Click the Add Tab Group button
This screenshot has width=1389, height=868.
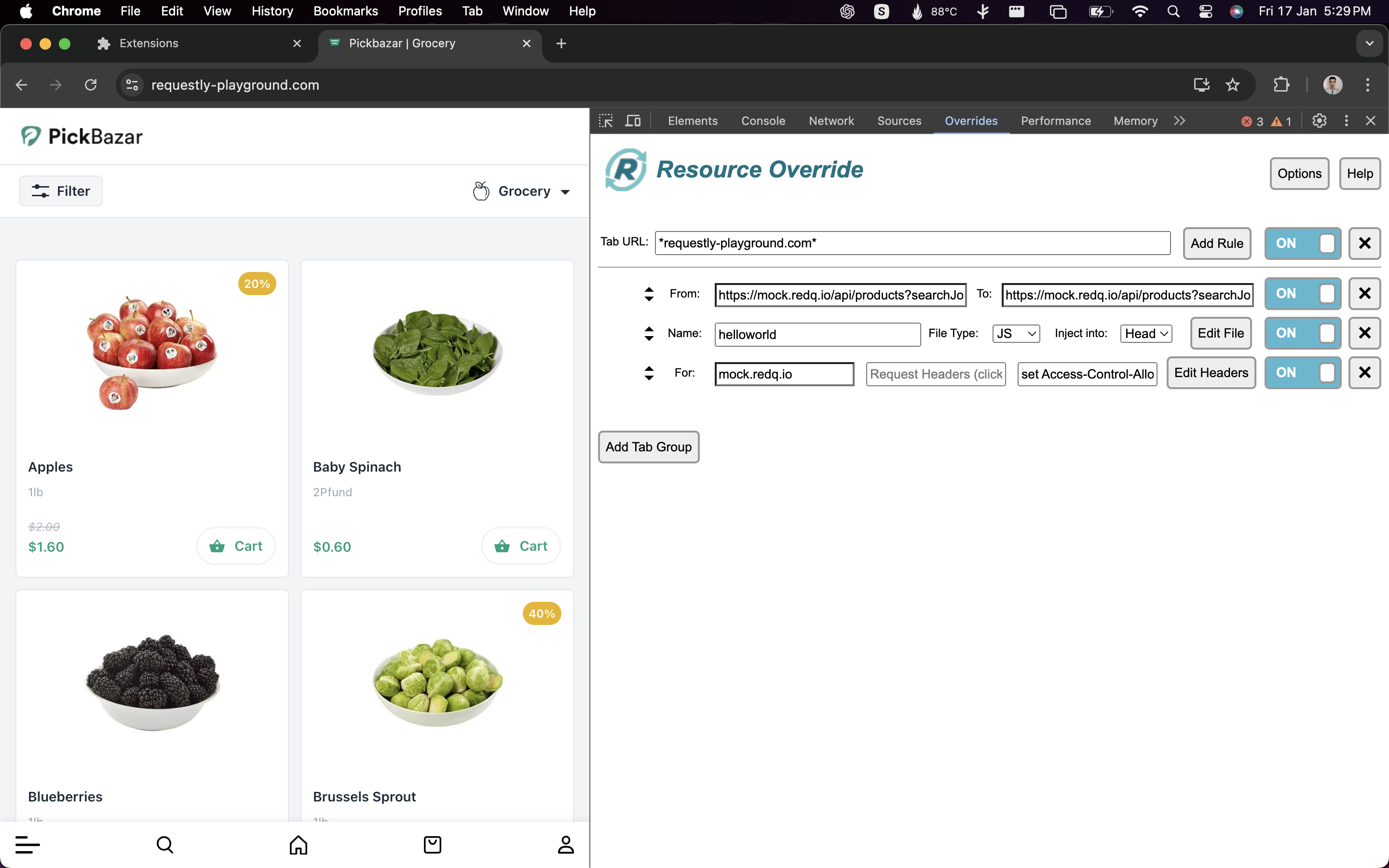pos(649,447)
